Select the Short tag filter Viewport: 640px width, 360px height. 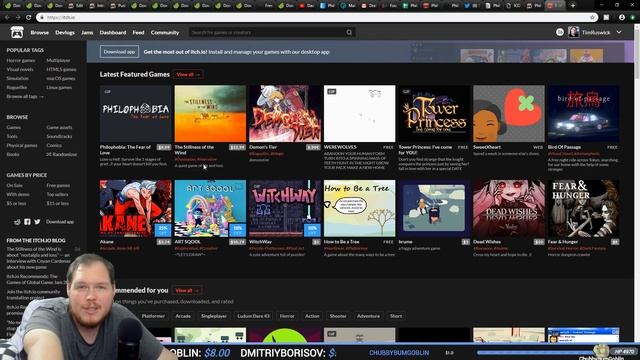click(396, 316)
